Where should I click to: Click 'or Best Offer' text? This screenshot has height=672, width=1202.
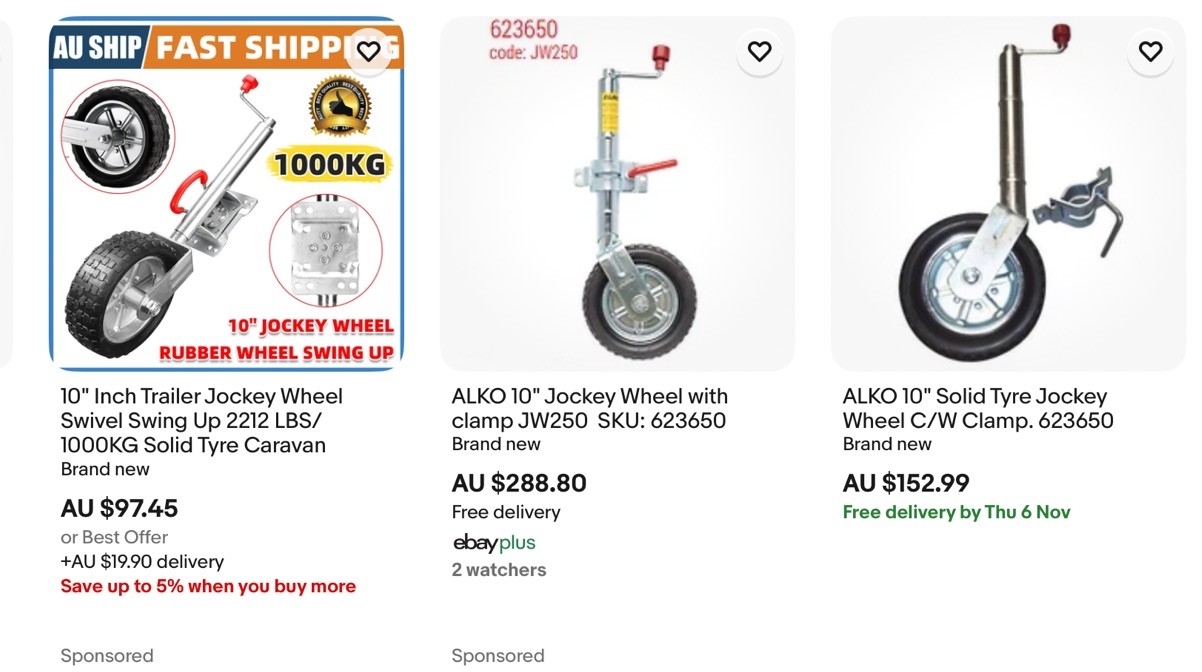click(x=114, y=537)
